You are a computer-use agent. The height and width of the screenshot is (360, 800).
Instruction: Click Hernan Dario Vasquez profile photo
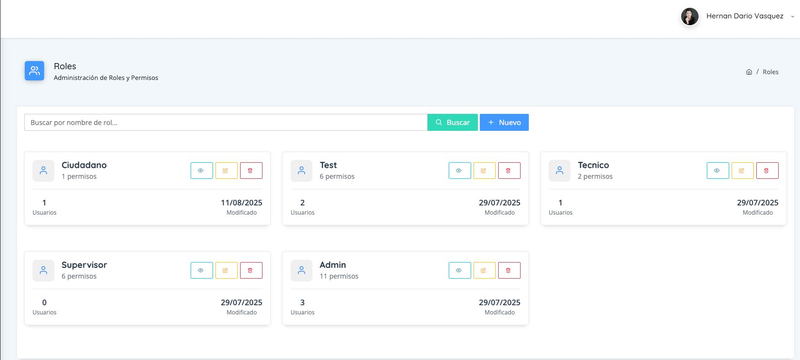point(690,16)
